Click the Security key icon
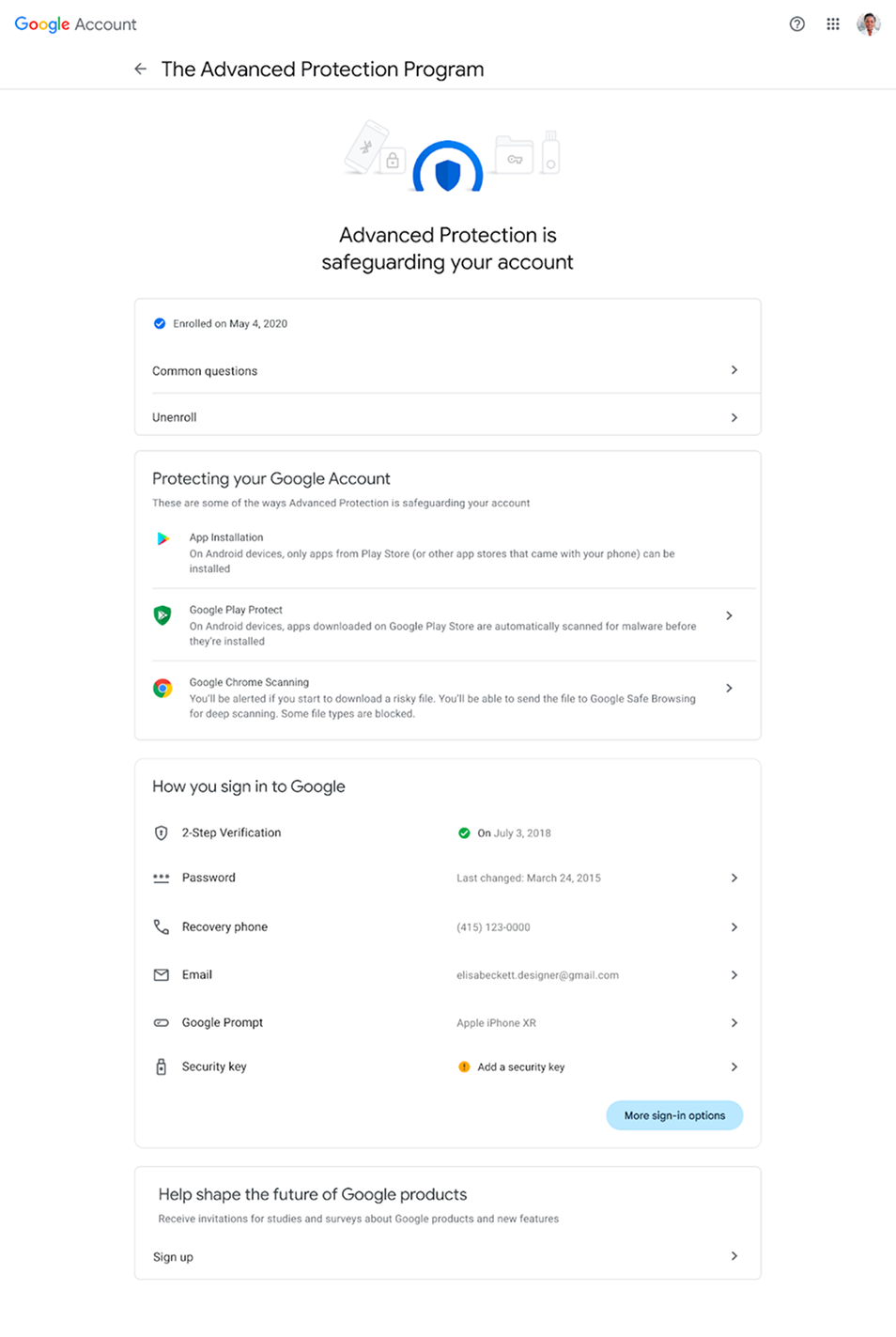The image size is (896, 1337). click(x=161, y=1066)
